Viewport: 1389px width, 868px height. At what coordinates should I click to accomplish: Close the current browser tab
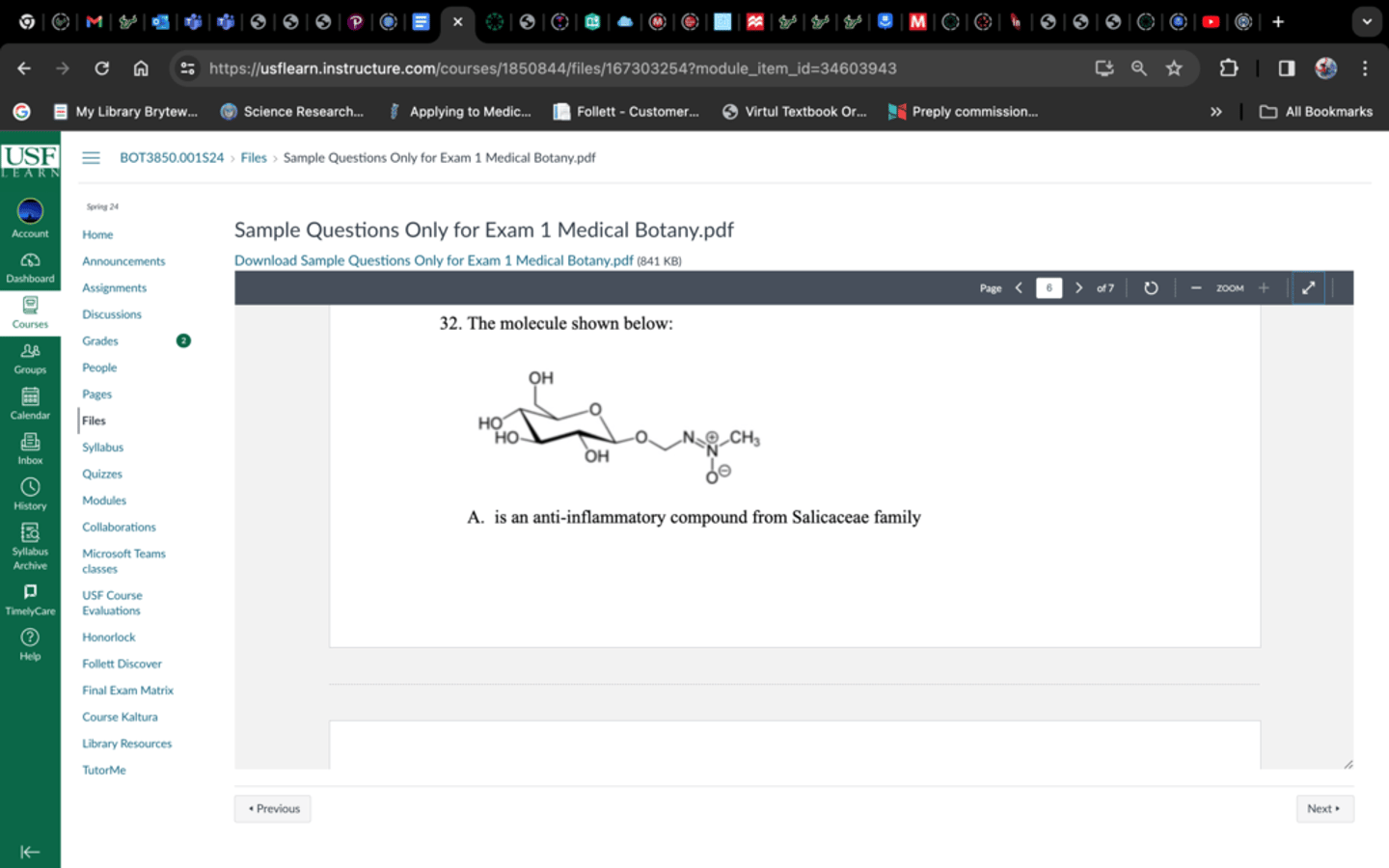(x=457, y=21)
